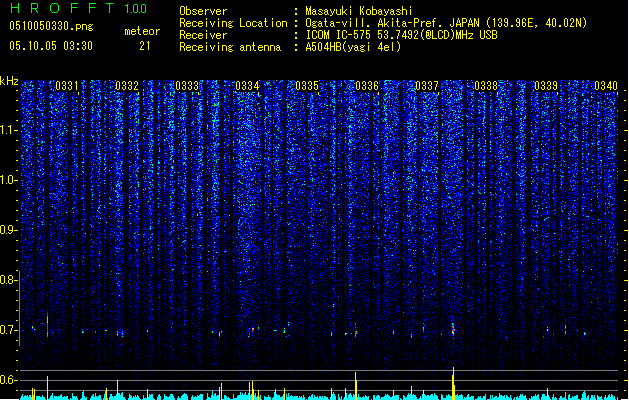Click the tallest yellow spike in the power graph
This screenshot has height=400, width=629.
point(453,383)
